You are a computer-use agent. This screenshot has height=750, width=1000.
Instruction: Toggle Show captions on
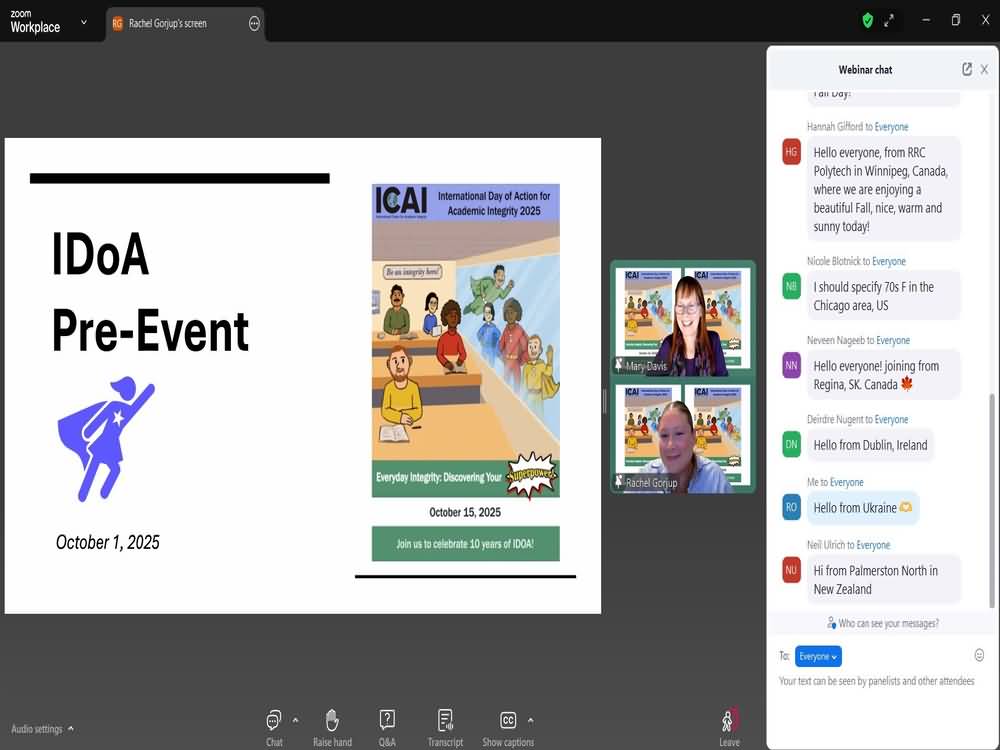[x=507, y=721]
